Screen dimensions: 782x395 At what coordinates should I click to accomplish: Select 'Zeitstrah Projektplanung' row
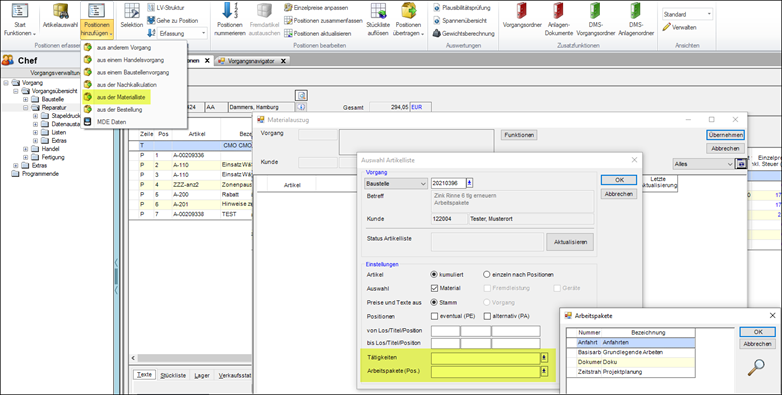pyautogui.click(x=631, y=372)
